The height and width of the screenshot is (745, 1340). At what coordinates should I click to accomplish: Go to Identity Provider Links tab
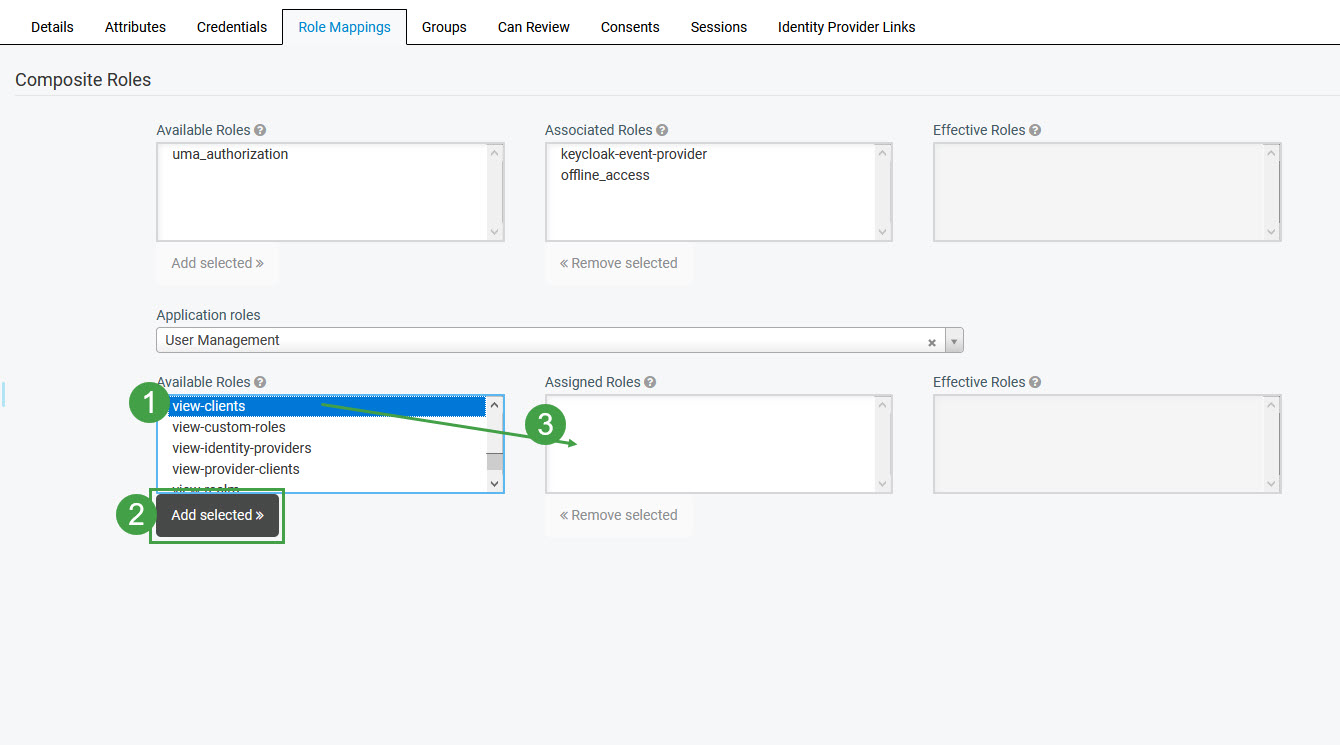[846, 27]
